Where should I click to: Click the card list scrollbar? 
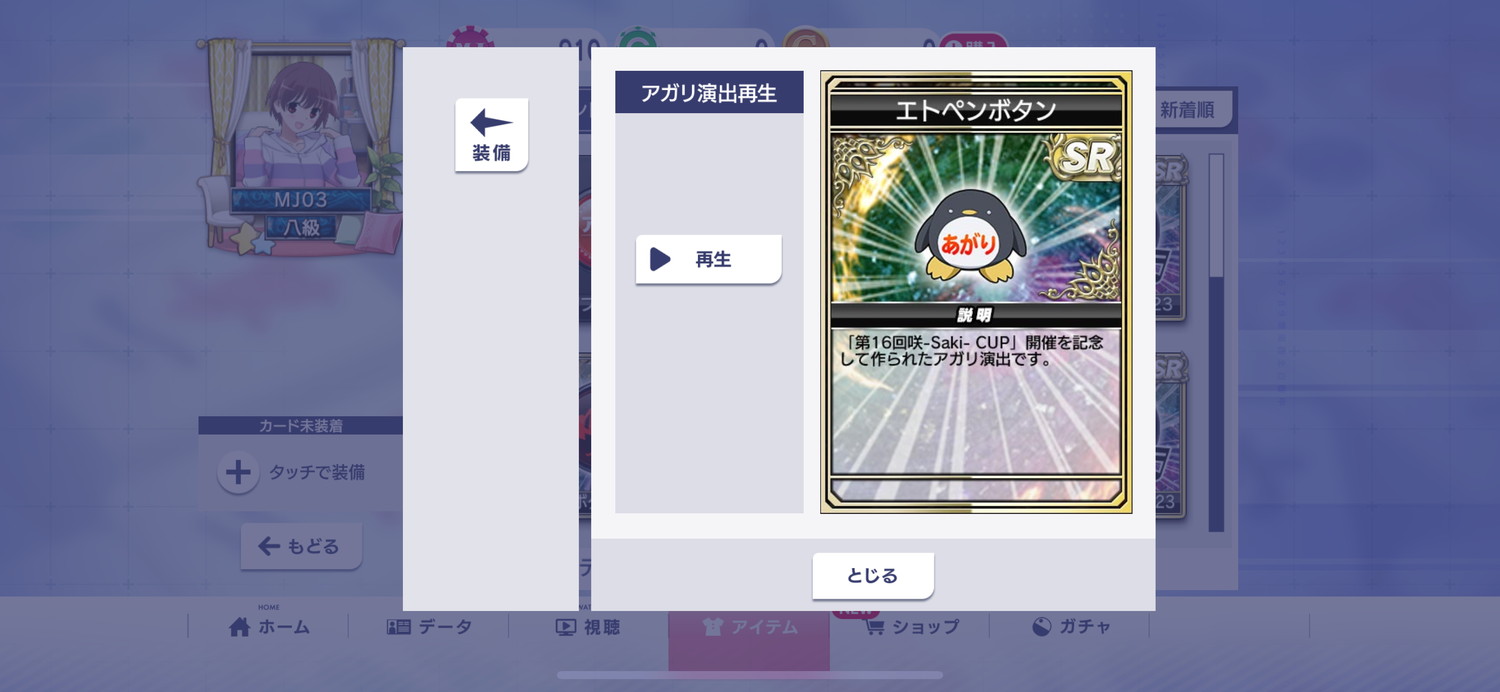click(1216, 342)
